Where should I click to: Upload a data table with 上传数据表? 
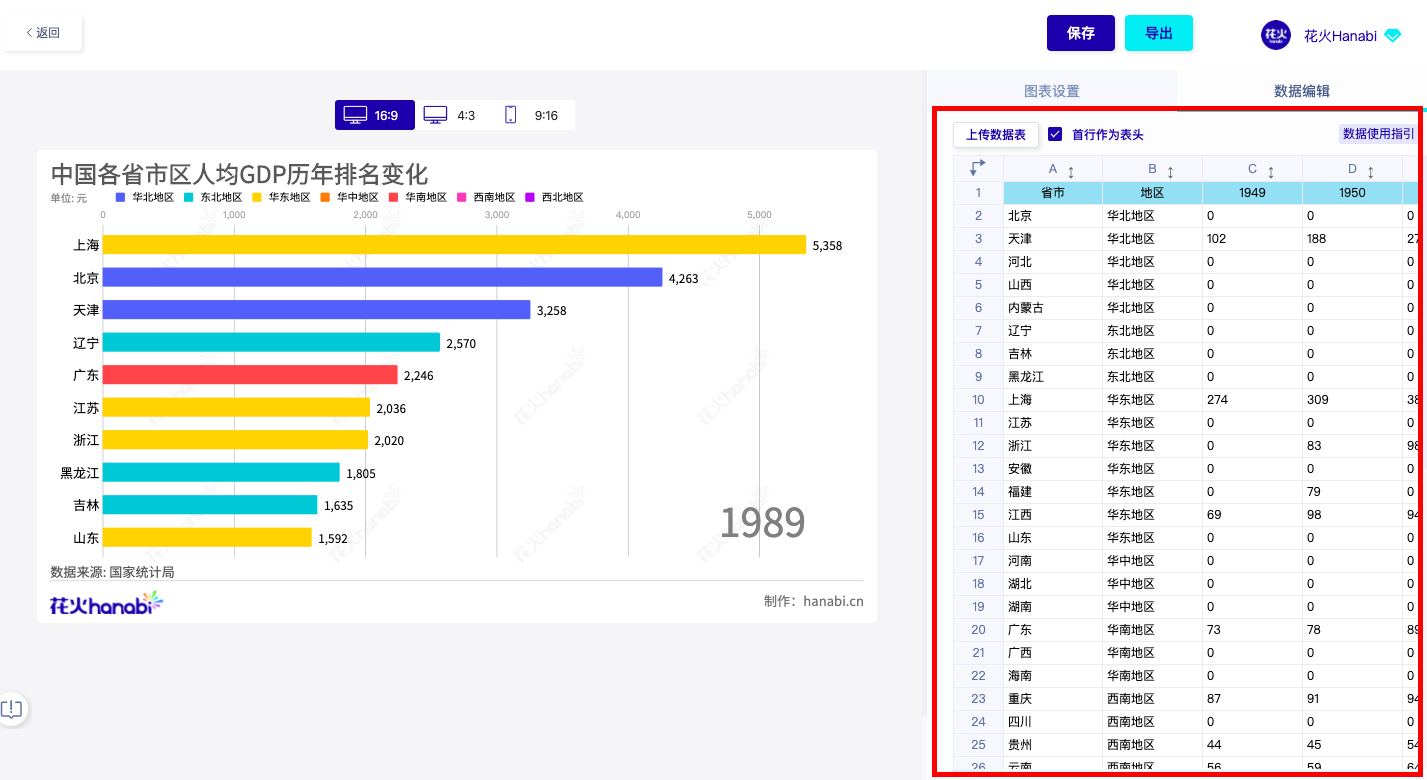click(x=996, y=134)
